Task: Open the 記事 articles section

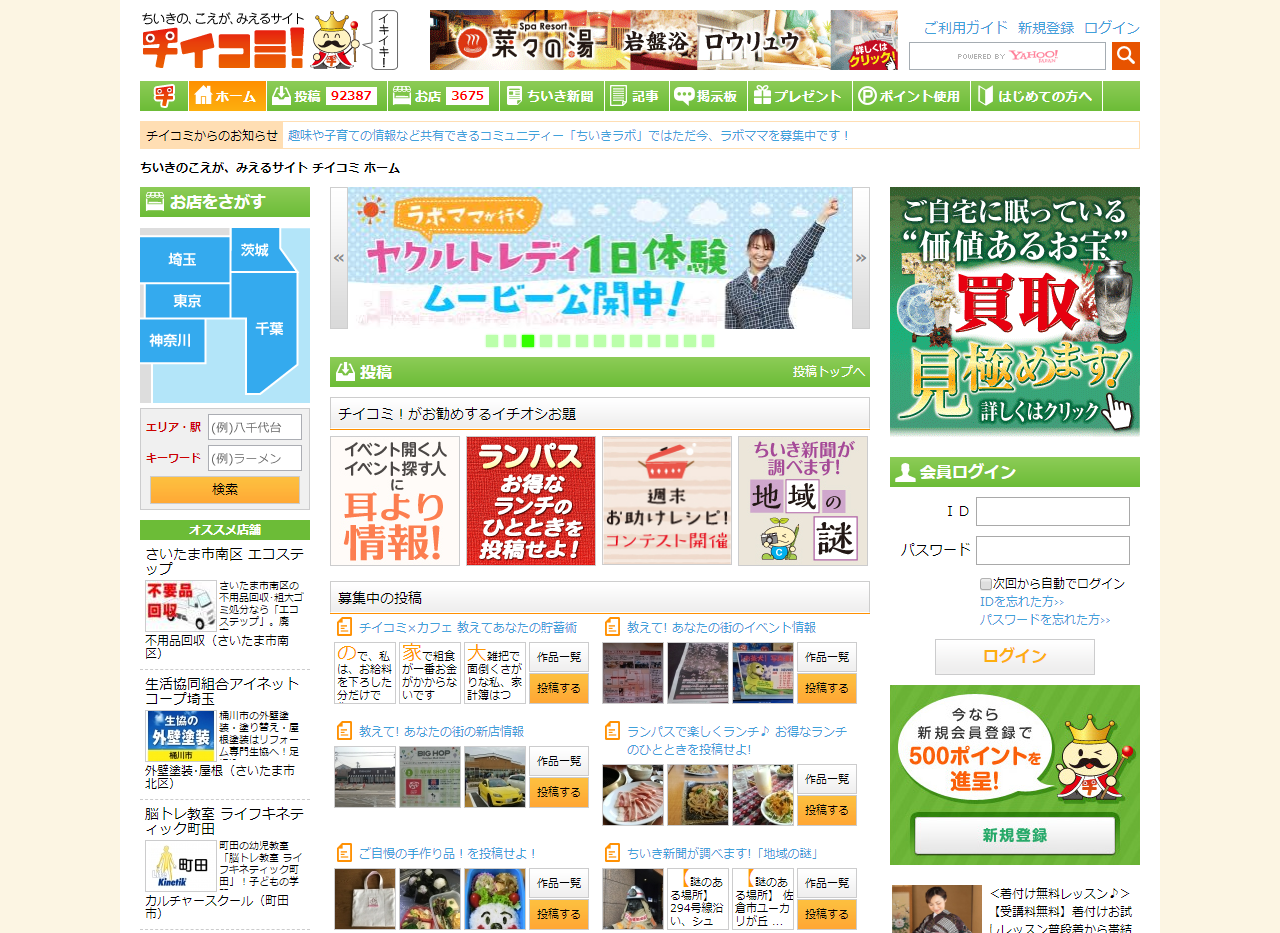Action: [636, 96]
